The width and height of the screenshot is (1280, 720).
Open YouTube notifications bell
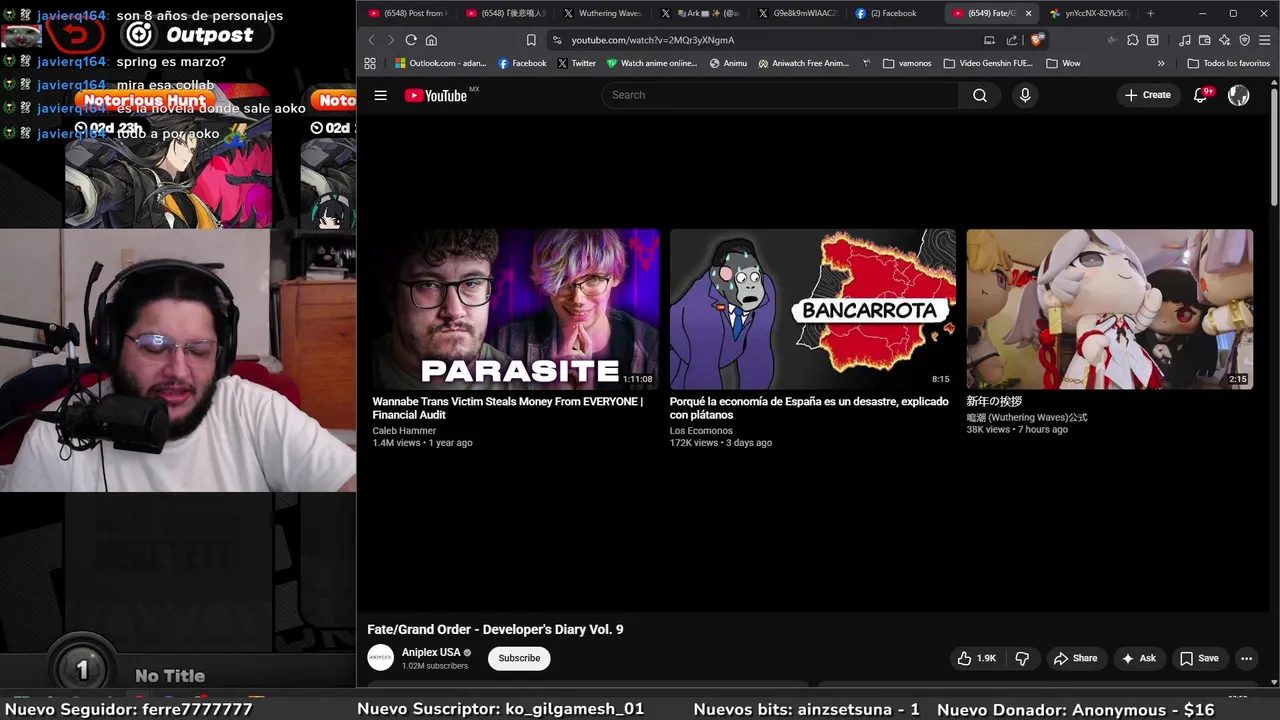pos(1201,95)
